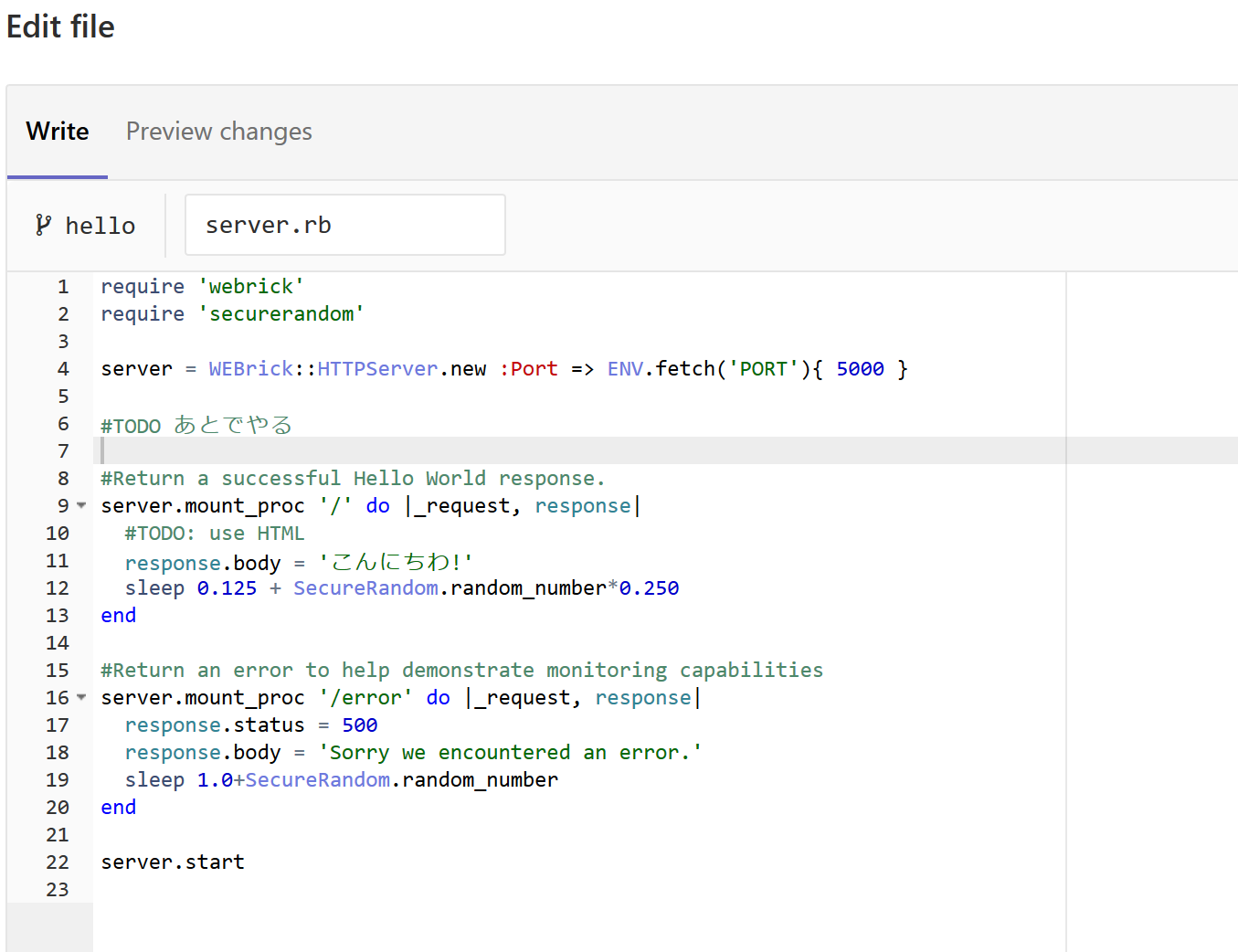Click the require 'webrick' line
The height and width of the screenshot is (952, 1238).
pyautogui.click(x=203, y=286)
